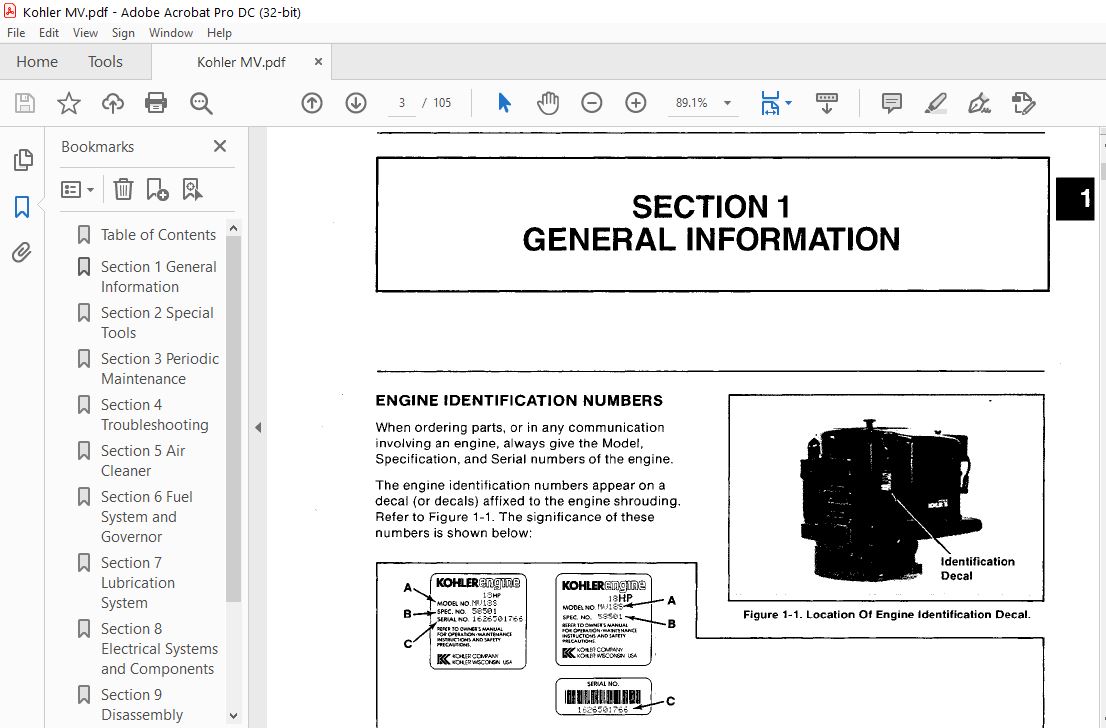Open the Sign document pen tool
This screenshot has width=1106, height=728.
point(979,103)
